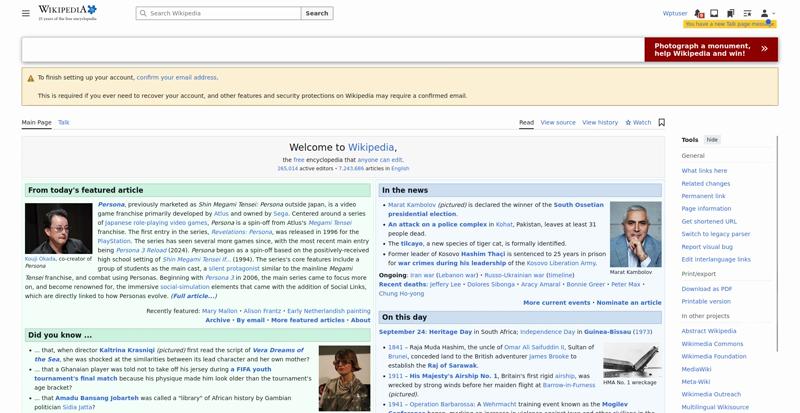Click Download as PDF
800x413 pixels.
coord(707,289)
